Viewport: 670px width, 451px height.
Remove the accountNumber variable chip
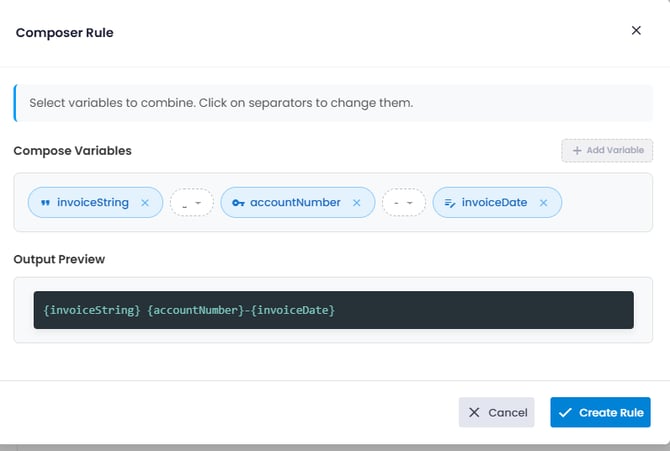pyautogui.click(x=357, y=203)
